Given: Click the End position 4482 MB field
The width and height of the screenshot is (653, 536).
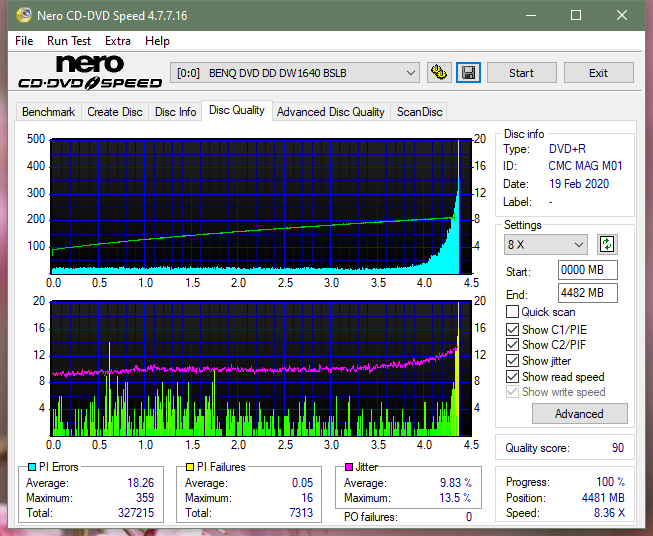Looking at the screenshot, I should click(587, 293).
